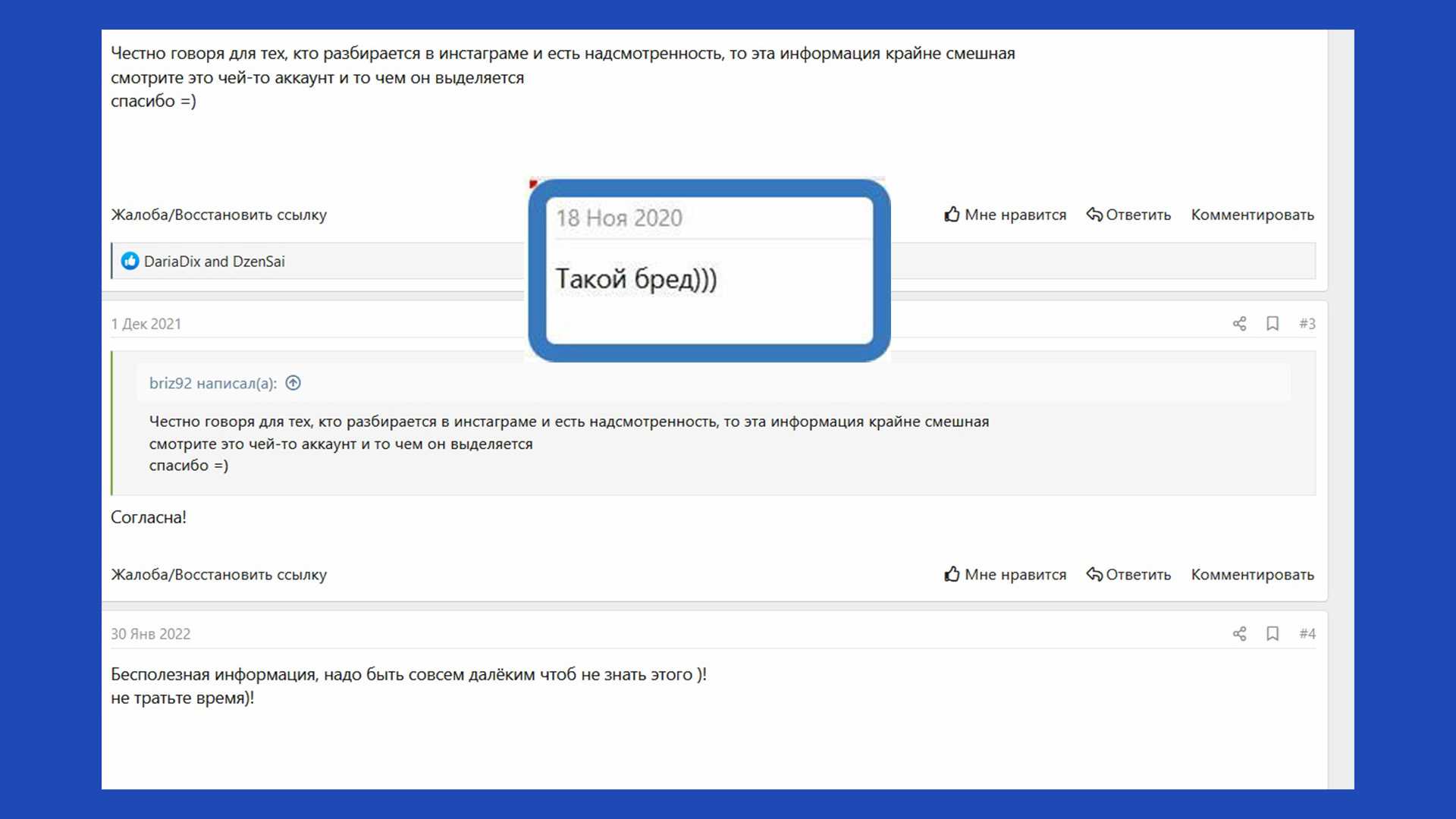Open Жалоба/Восстановить ссылку on first post
The image size is (1456, 819).
click(218, 215)
